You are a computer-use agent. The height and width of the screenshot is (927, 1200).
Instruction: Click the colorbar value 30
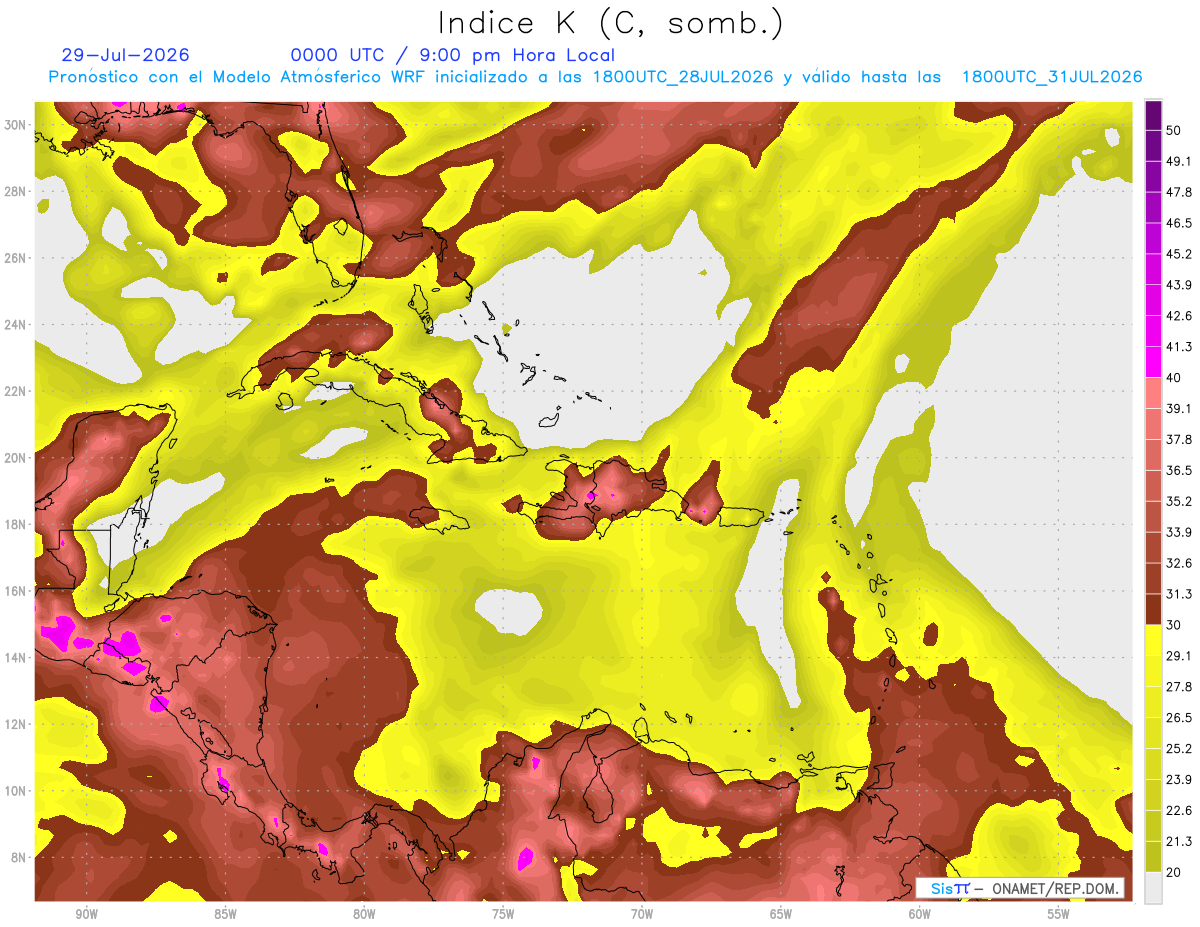1175,625
